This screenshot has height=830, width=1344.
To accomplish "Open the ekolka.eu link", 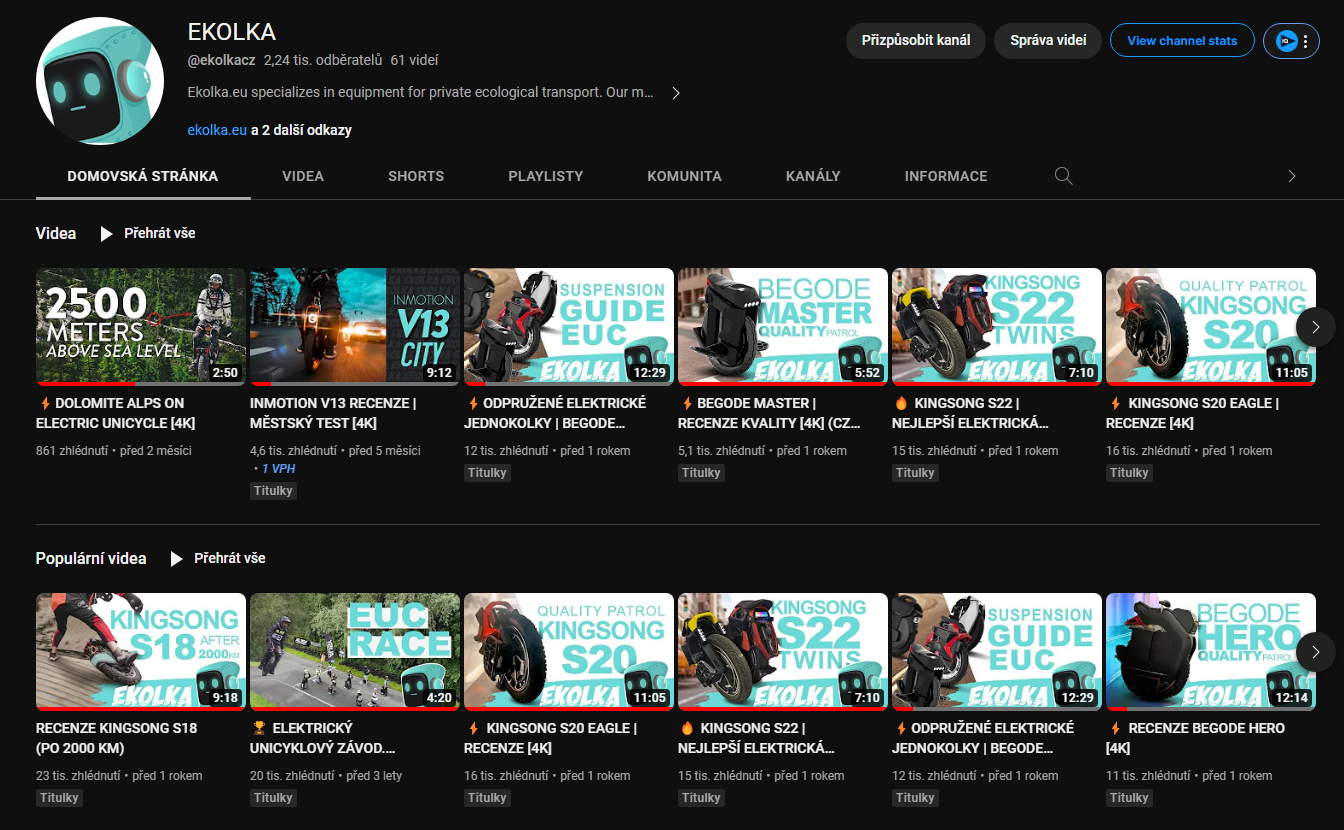I will [x=217, y=130].
